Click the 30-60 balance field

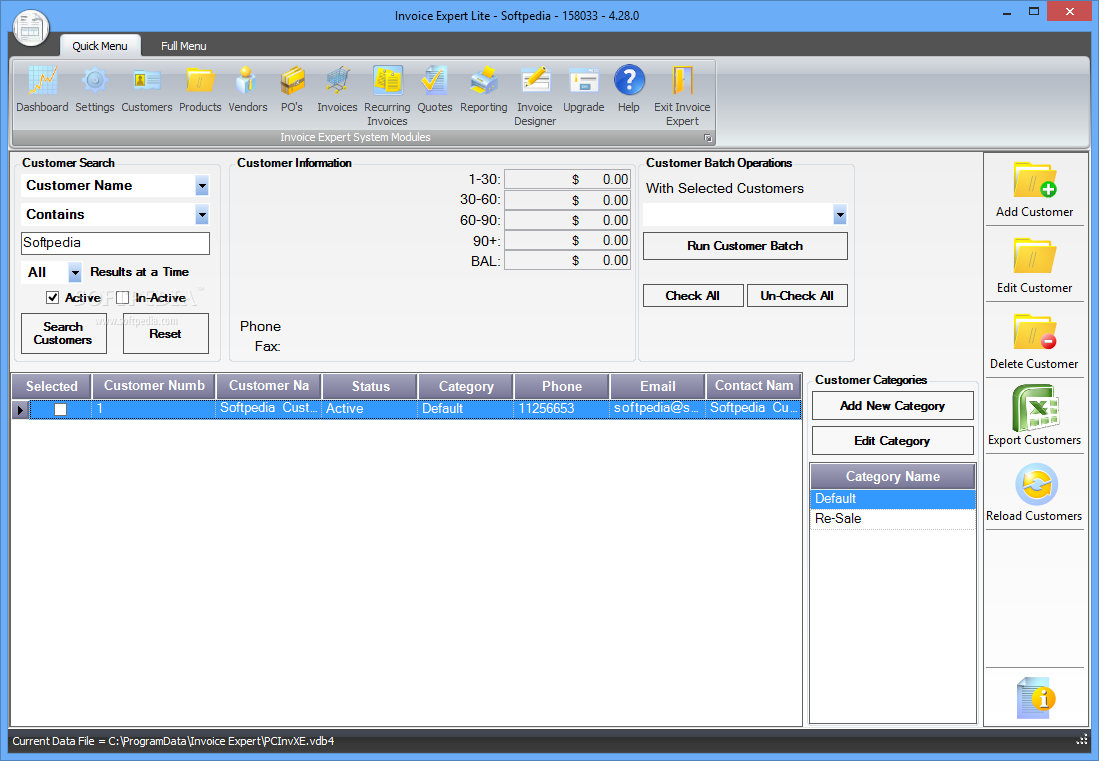point(567,200)
